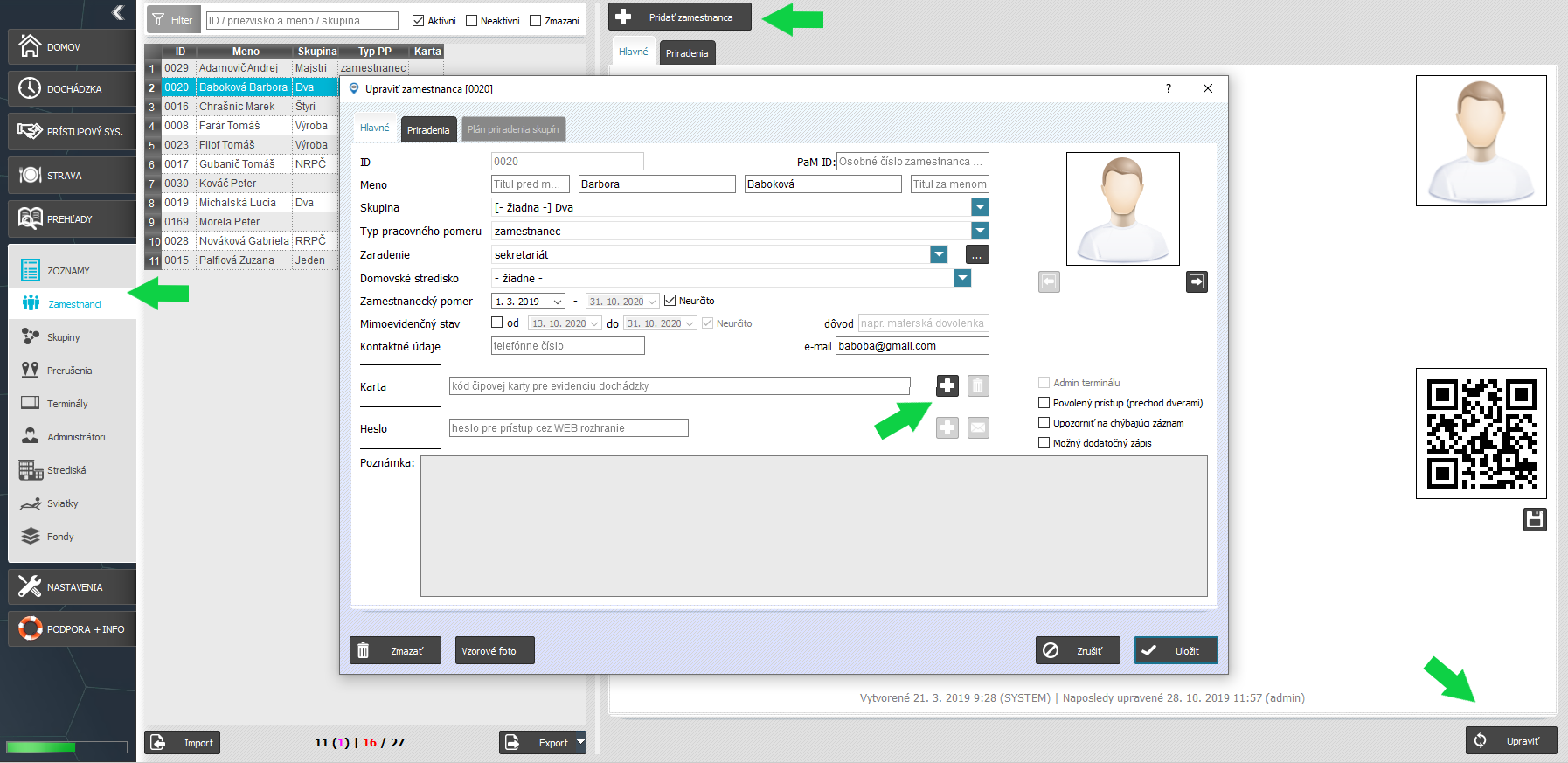Image resolution: width=1568 pixels, height=763 pixels.
Task: Add password with plus icon next to Heslo
Action: point(947,427)
